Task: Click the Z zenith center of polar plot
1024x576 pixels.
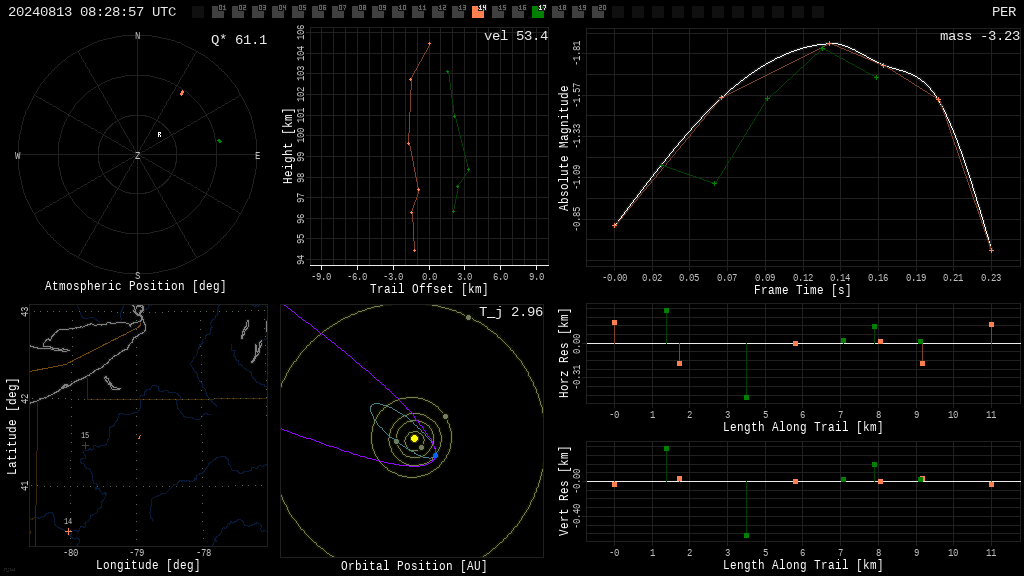Action: pos(137,155)
